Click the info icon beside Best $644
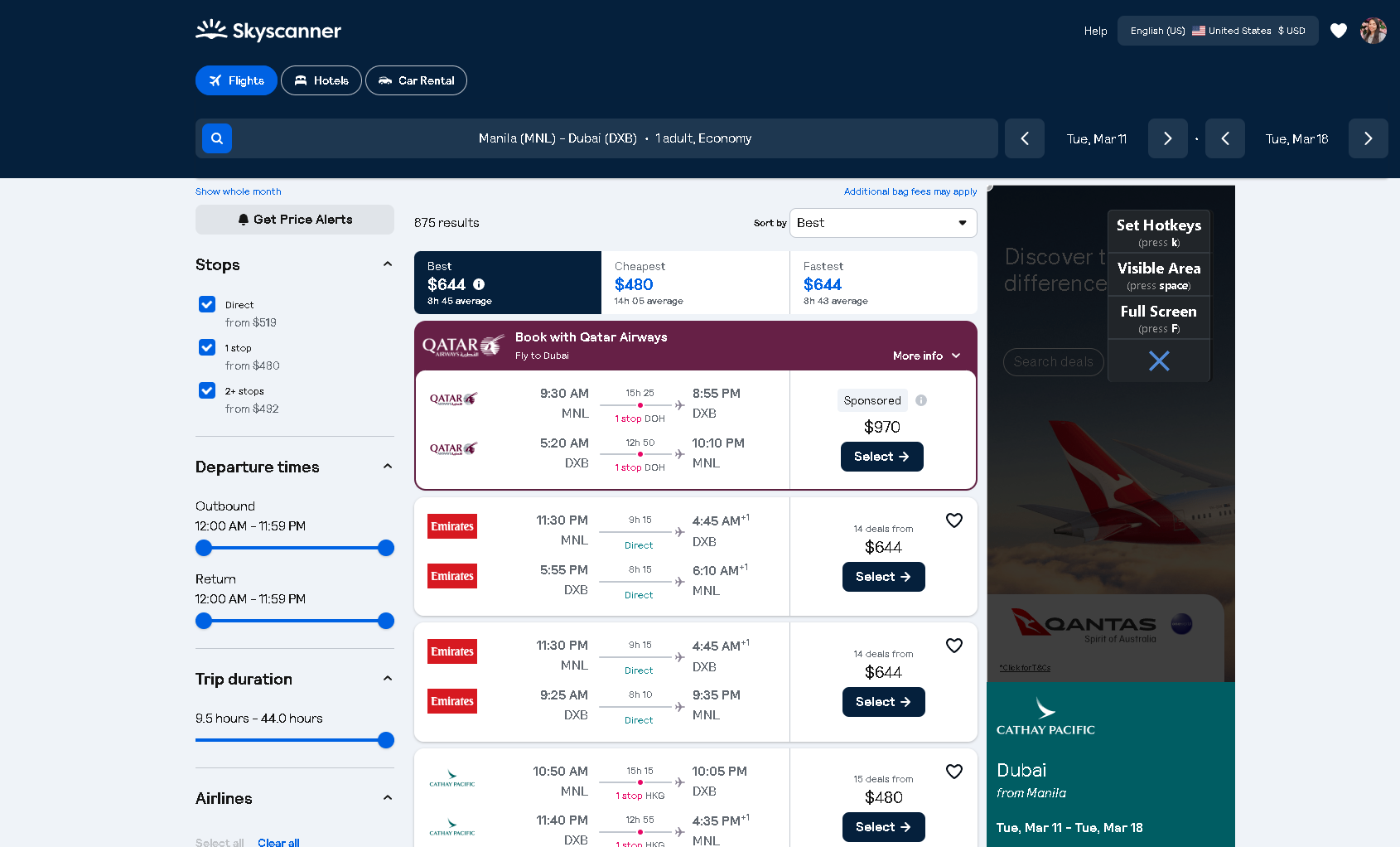 [479, 284]
